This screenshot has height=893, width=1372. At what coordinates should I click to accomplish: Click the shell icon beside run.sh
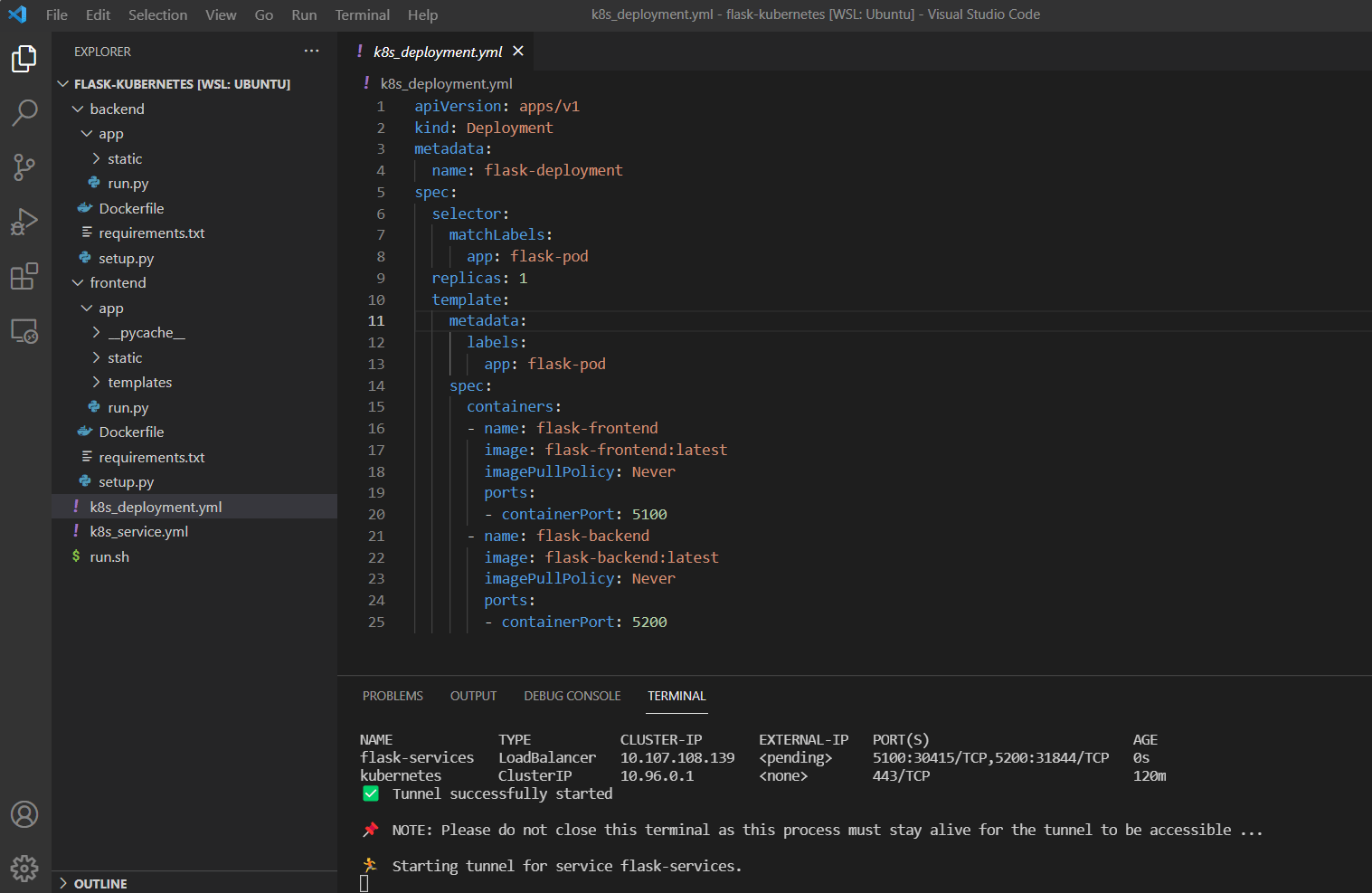click(76, 556)
